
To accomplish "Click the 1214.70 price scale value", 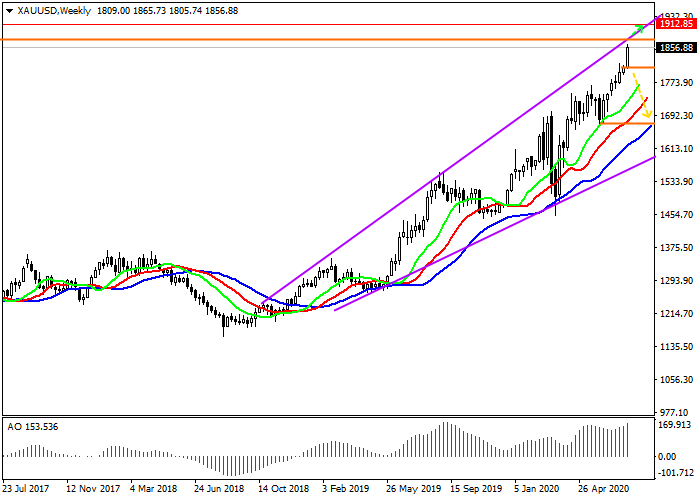I will [677, 314].
